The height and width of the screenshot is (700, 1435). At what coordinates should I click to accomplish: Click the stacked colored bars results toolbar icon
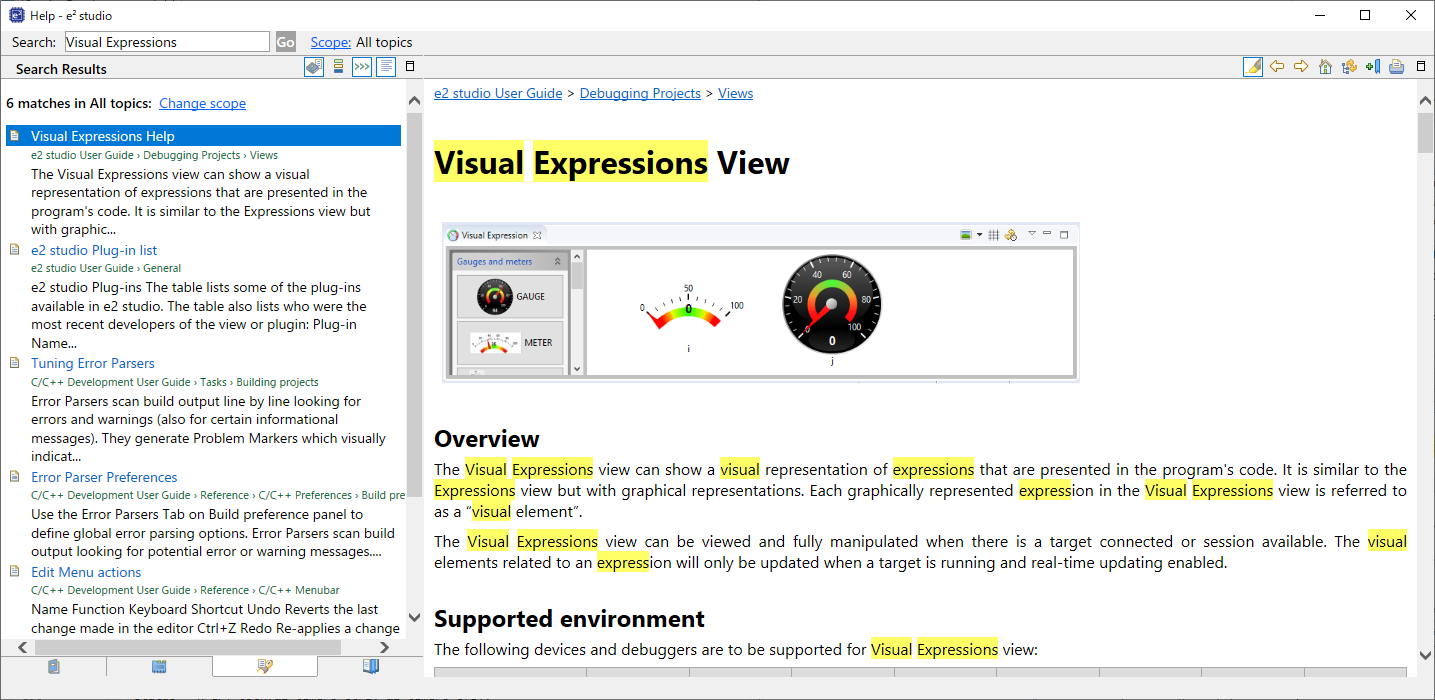pos(338,67)
